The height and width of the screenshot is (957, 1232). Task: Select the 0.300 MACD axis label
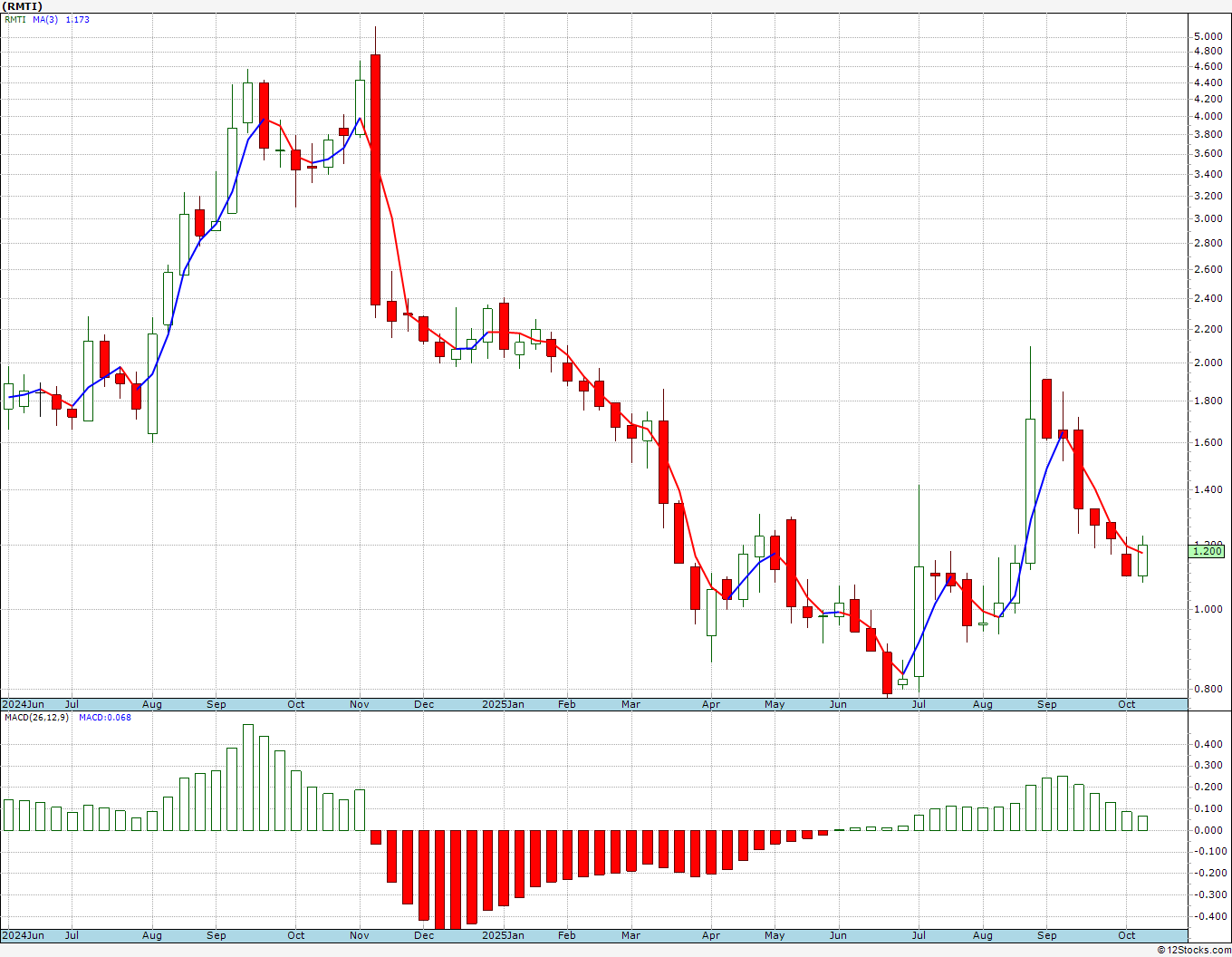point(1208,765)
